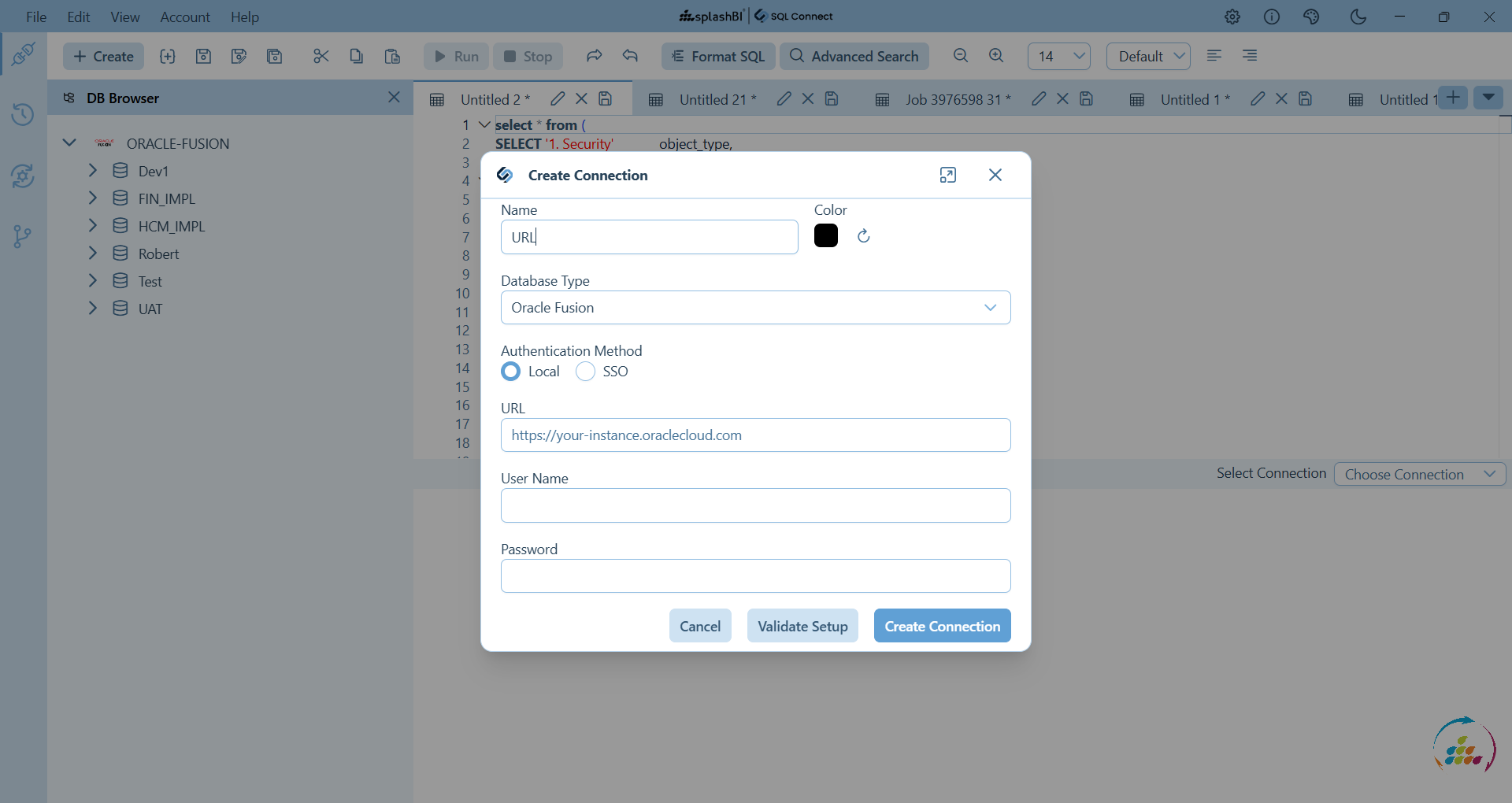Expand the UAT database node
Screen dimensions: 1512x803
click(93, 308)
